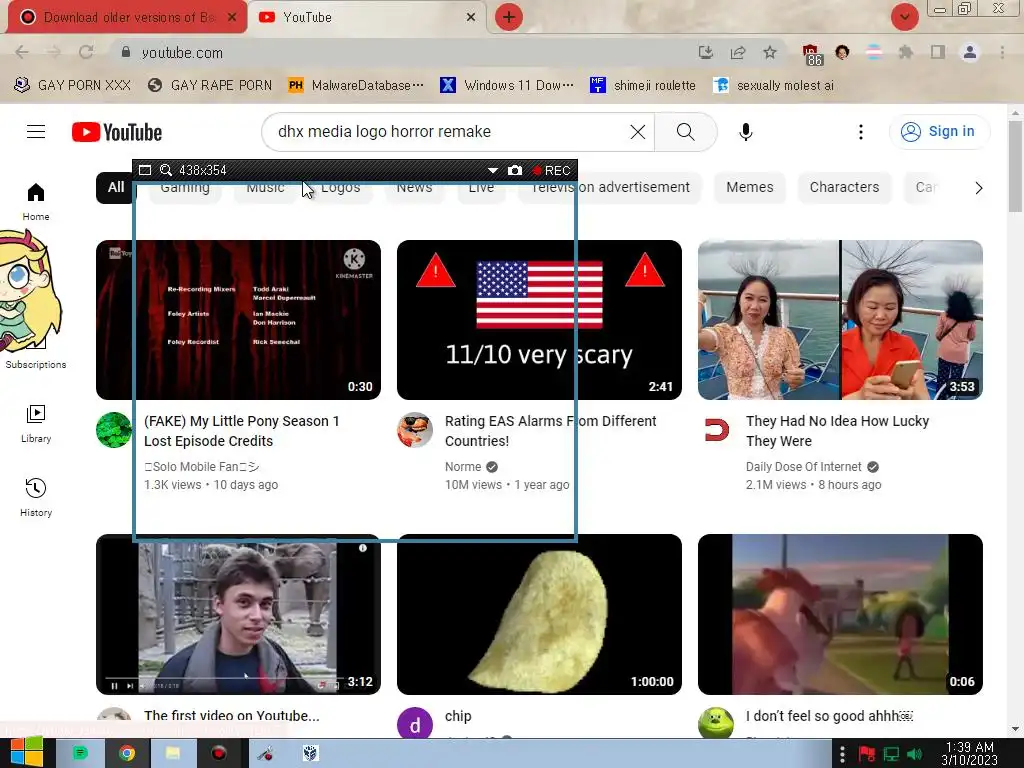This screenshot has width=1024, height=768.
Task: Switch to the Download older versions tab
Action: pos(127,17)
